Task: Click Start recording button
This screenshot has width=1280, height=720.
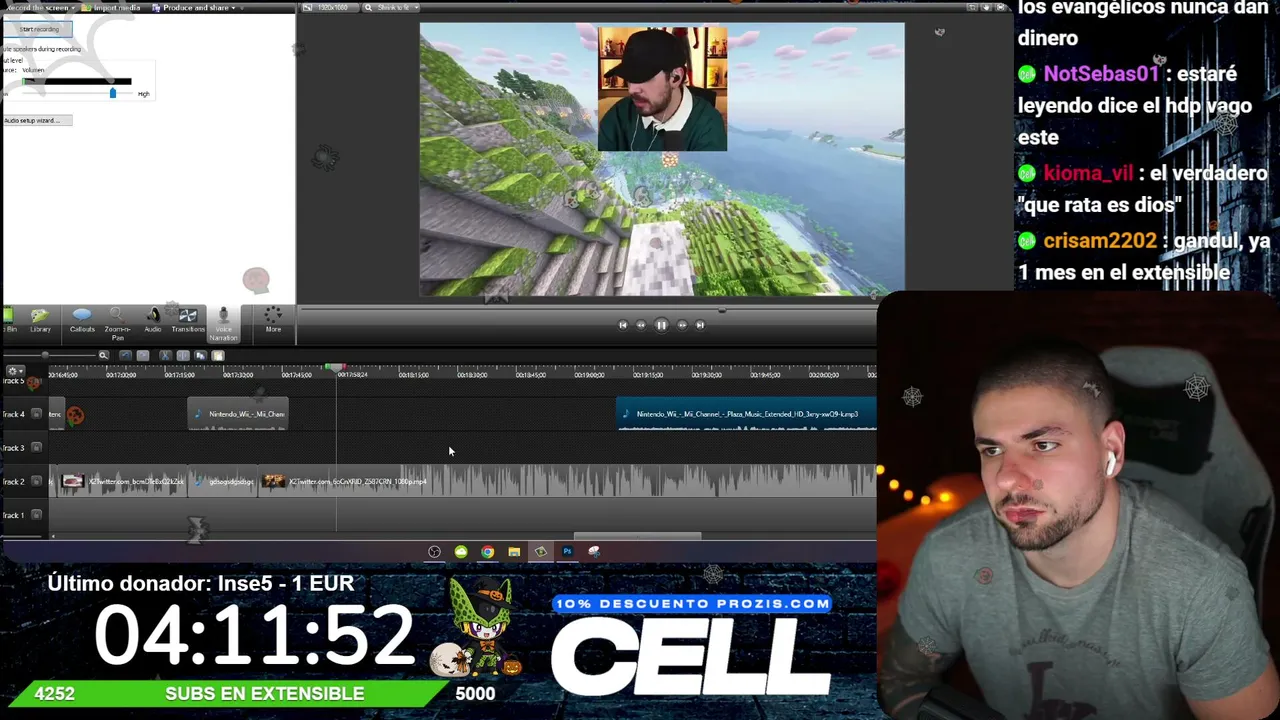Action: click(39, 29)
